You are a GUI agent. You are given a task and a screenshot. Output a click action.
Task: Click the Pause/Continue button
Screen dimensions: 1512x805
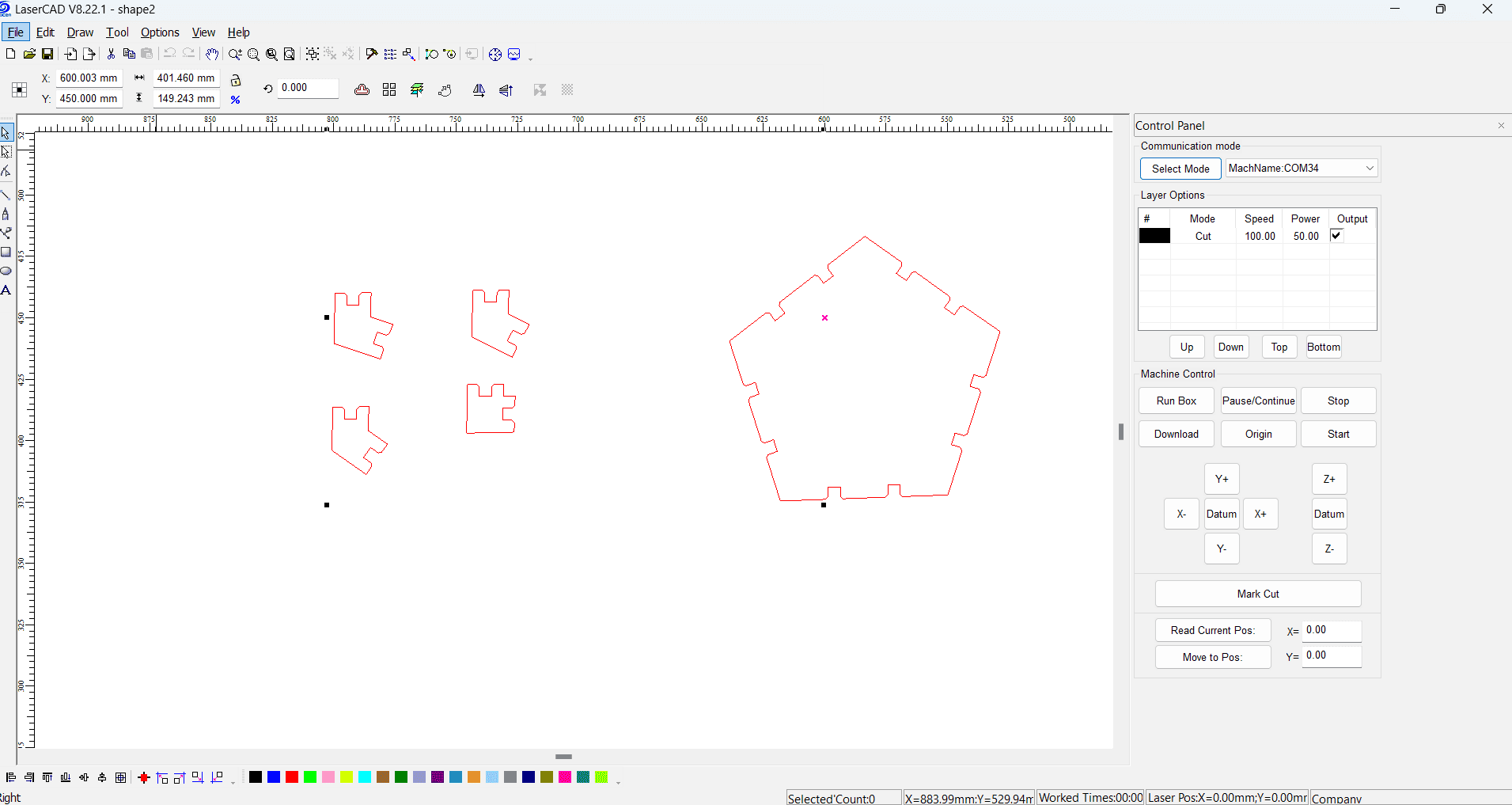(x=1259, y=401)
